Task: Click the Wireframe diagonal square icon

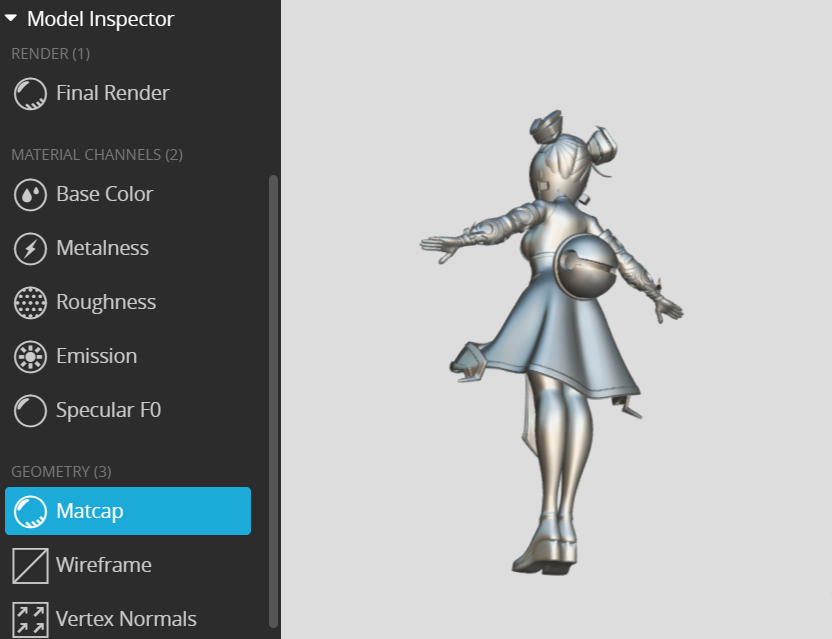Action: coord(30,566)
